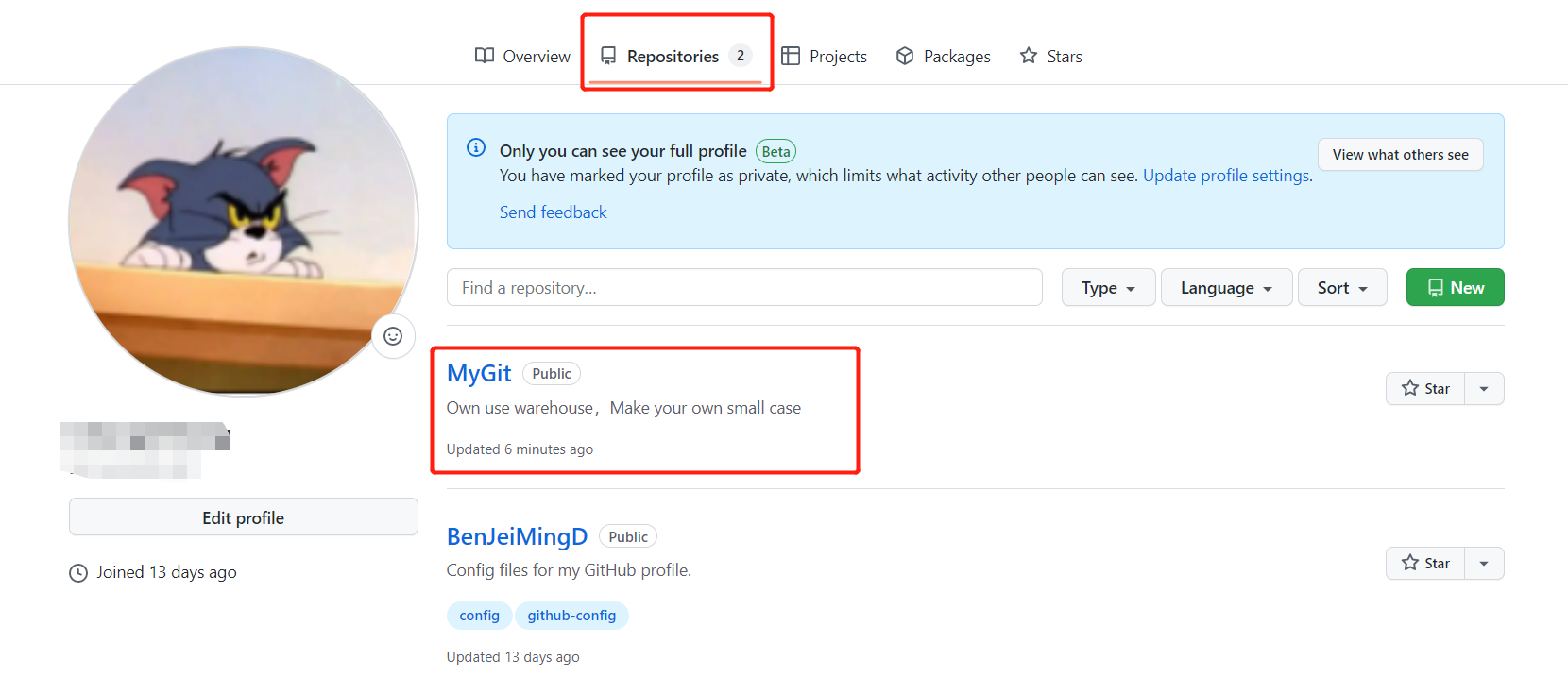Click 'Config files for my GitHub profile.' text

(x=569, y=570)
